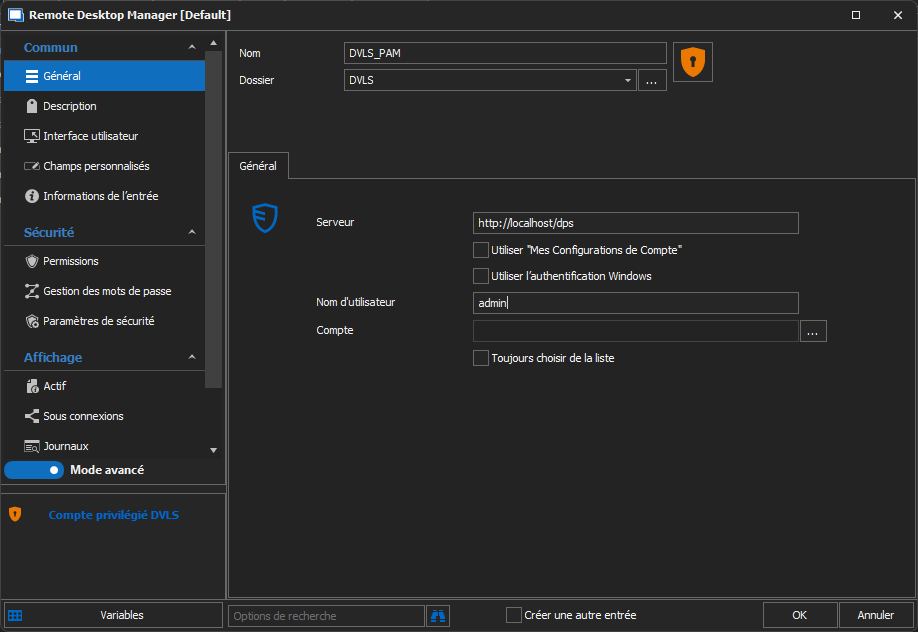The image size is (918, 632).
Task: Open Description section with clipboard icon
Action: (70, 106)
